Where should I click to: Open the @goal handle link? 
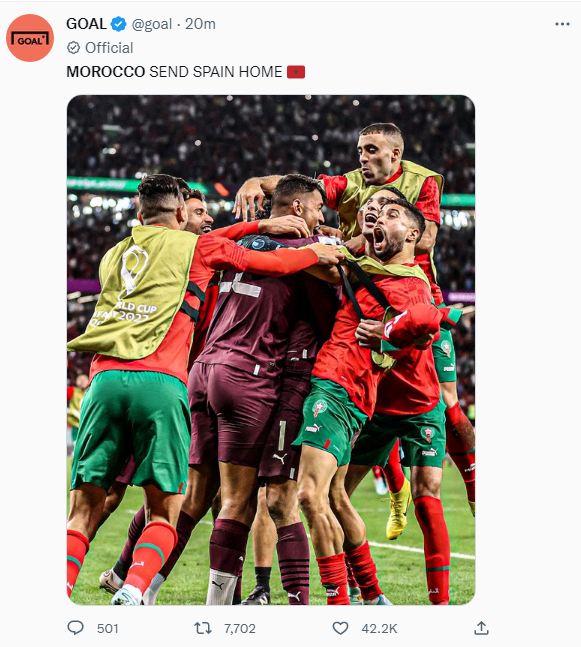tap(151, 24)
